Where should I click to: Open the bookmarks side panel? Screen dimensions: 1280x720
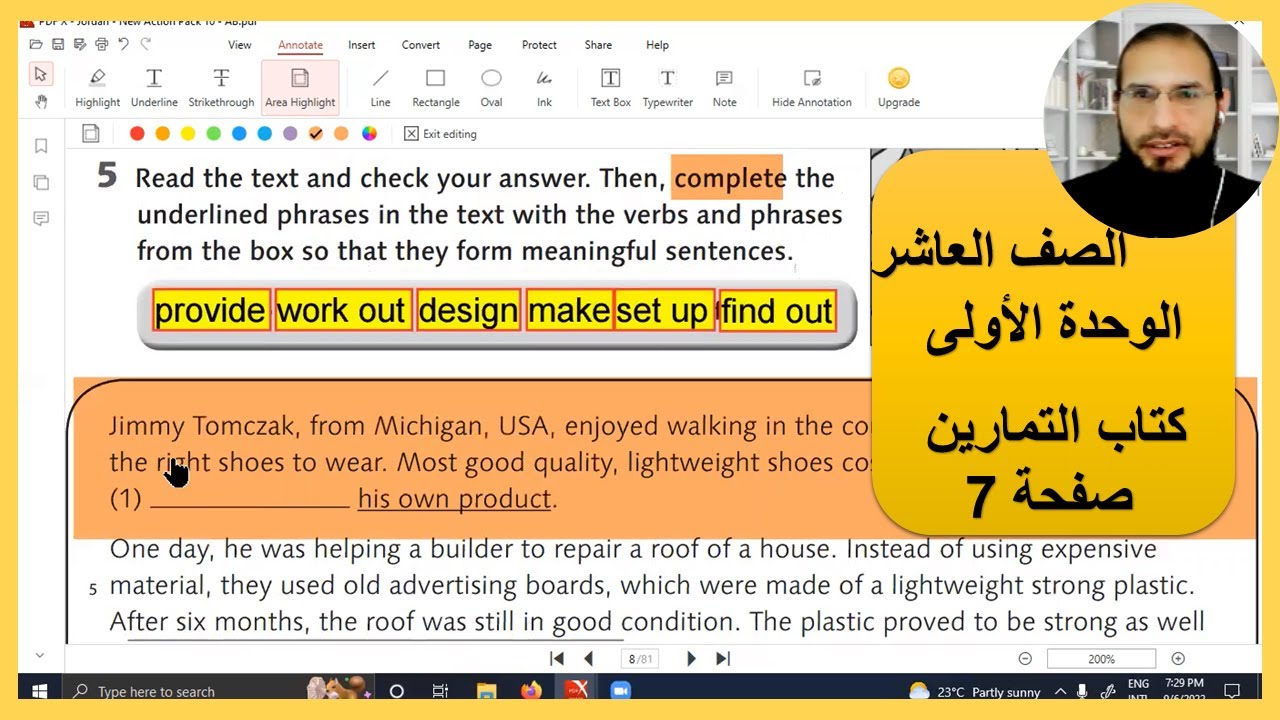tap(41, 146)
